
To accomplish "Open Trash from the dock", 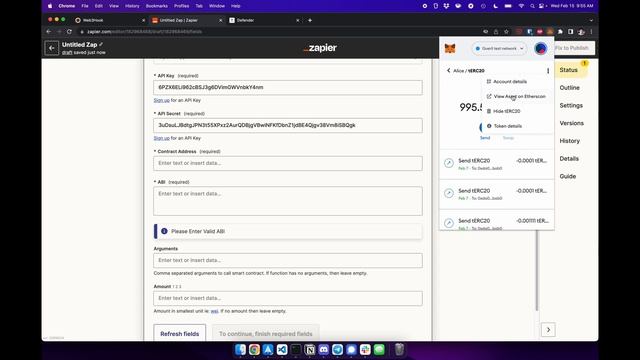I will [x=399, y=349].
